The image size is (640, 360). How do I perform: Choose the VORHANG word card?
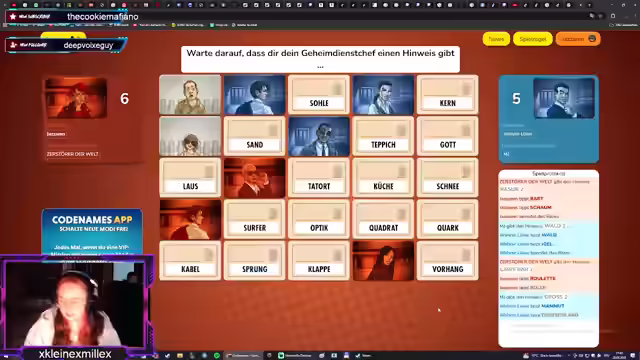pos(447,261)
